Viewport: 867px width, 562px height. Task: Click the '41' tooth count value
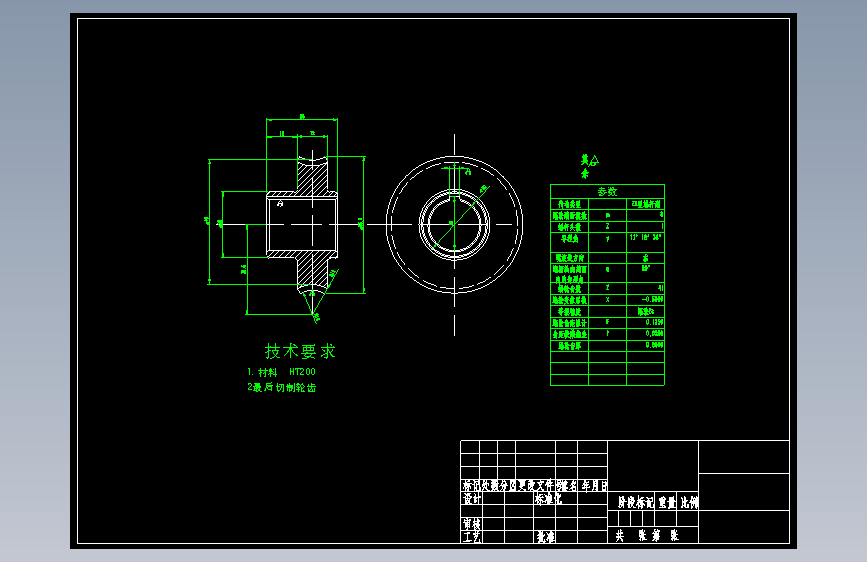660,288
